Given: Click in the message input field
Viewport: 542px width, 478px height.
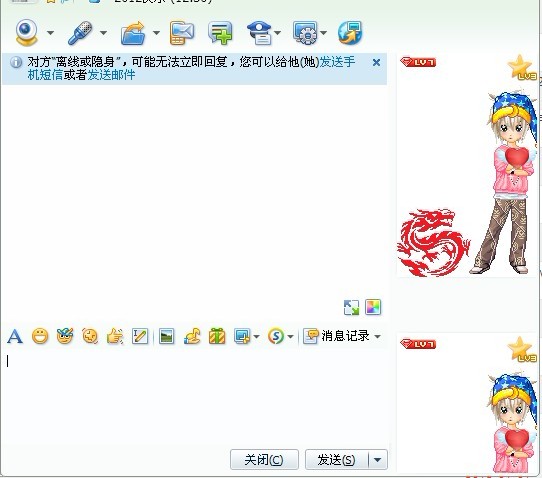Looking at the screenshot, I should [x=195, y=397].
